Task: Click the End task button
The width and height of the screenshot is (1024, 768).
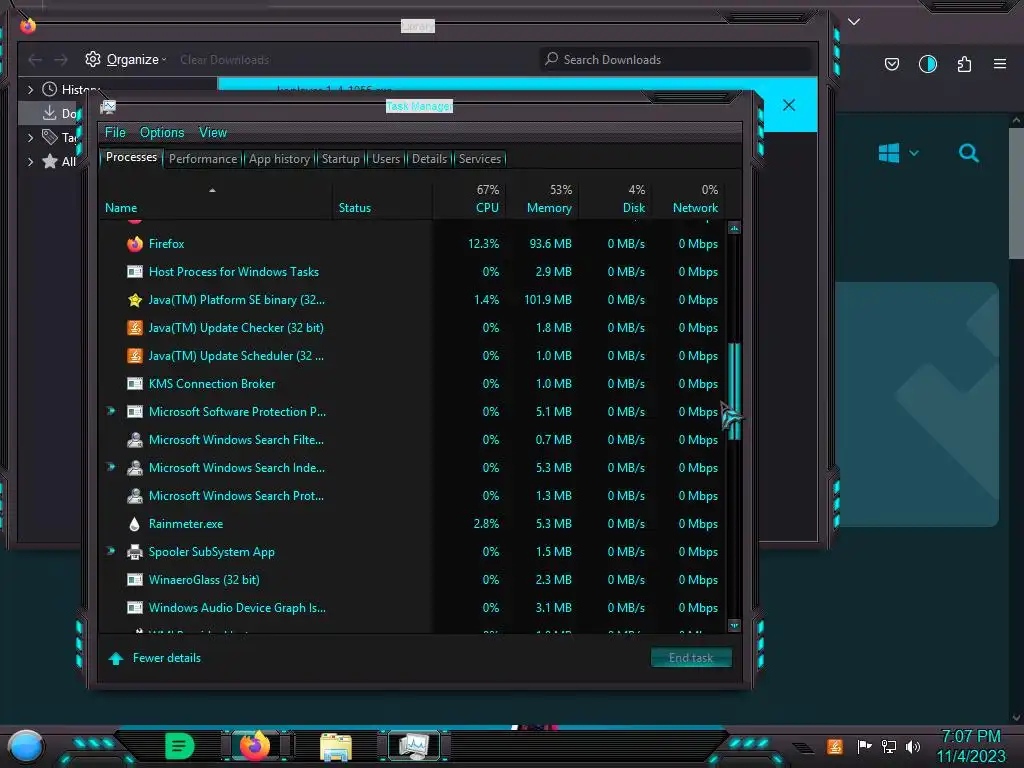Action: (691, 658)
